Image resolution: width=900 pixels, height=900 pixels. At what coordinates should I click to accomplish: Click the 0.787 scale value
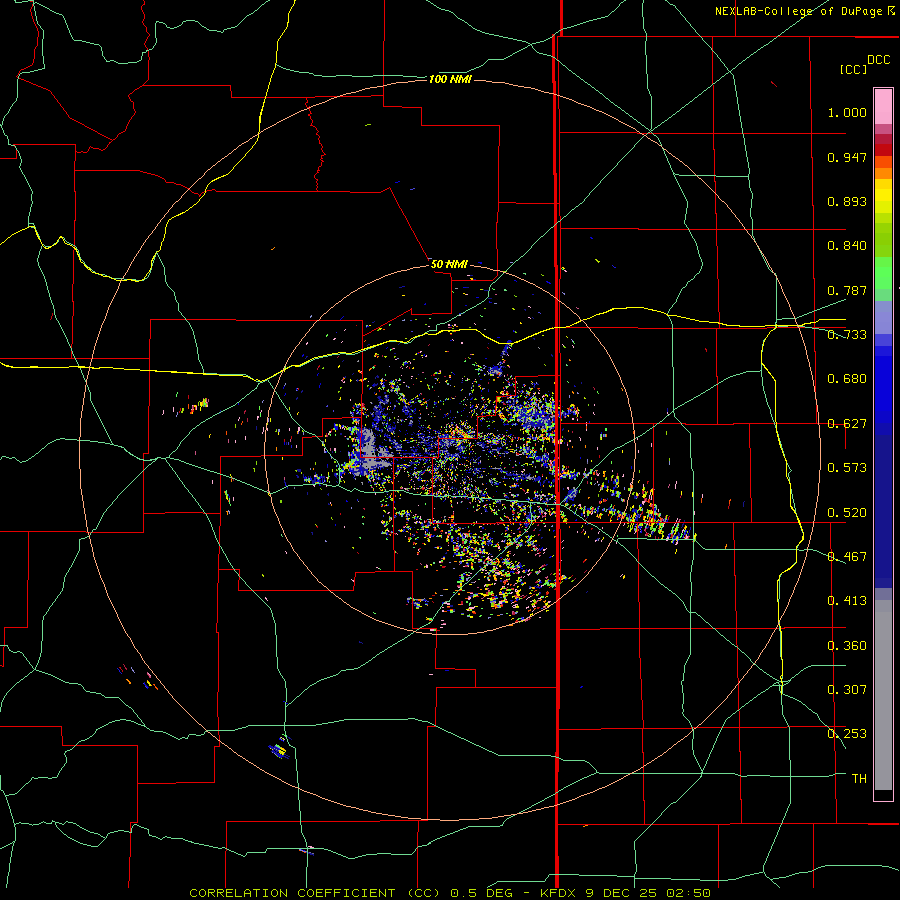point(847,290)
